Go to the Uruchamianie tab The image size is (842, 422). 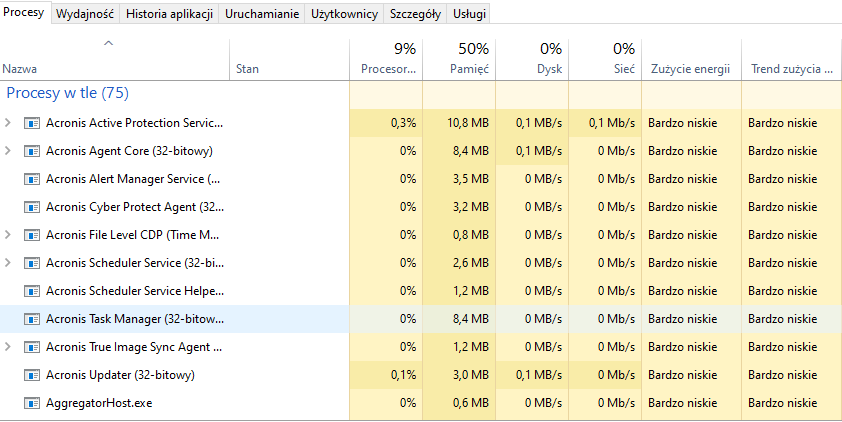coord(262,14)
